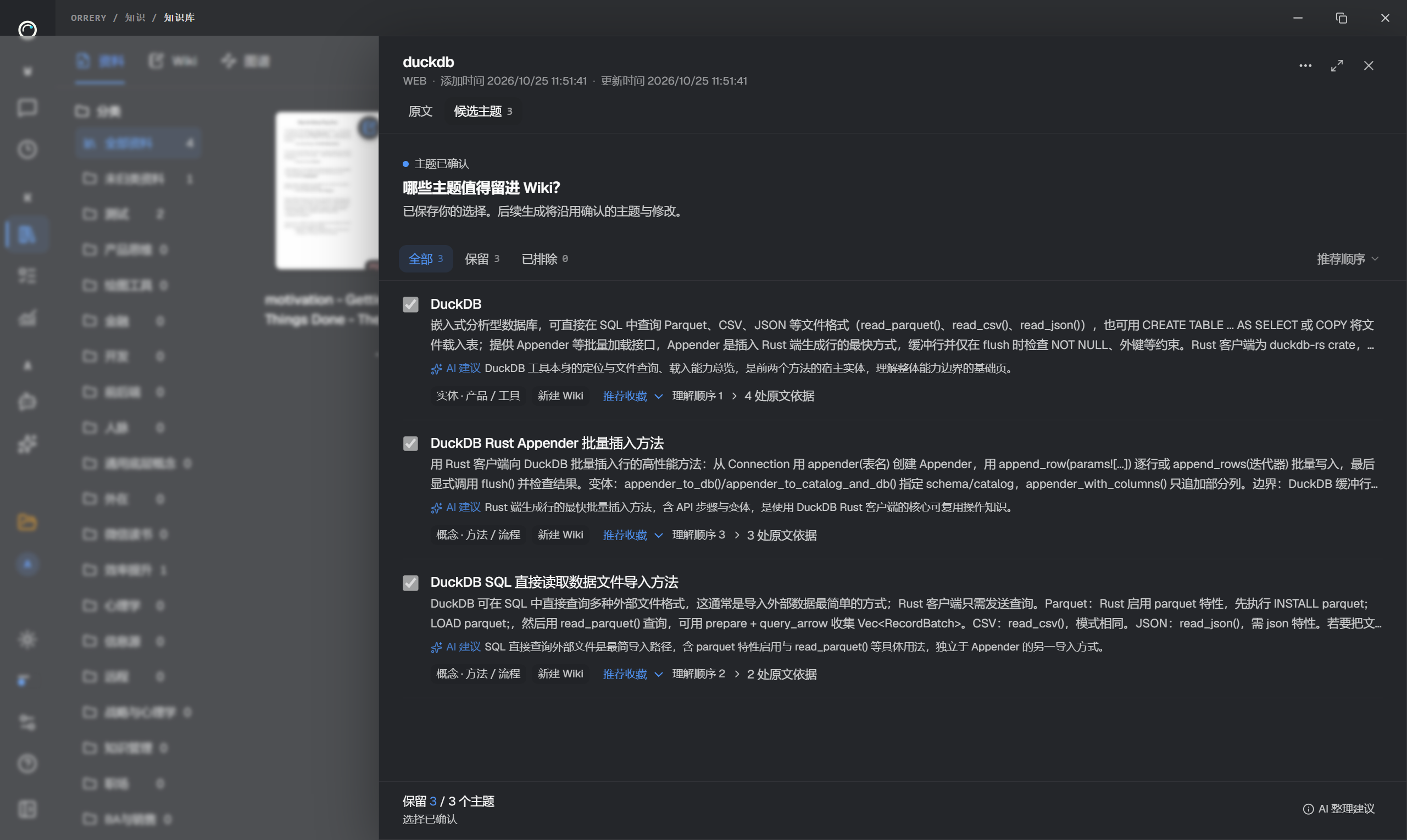Click 新建 Wiki in the SQL 直接读取 row

coord(560,674)
